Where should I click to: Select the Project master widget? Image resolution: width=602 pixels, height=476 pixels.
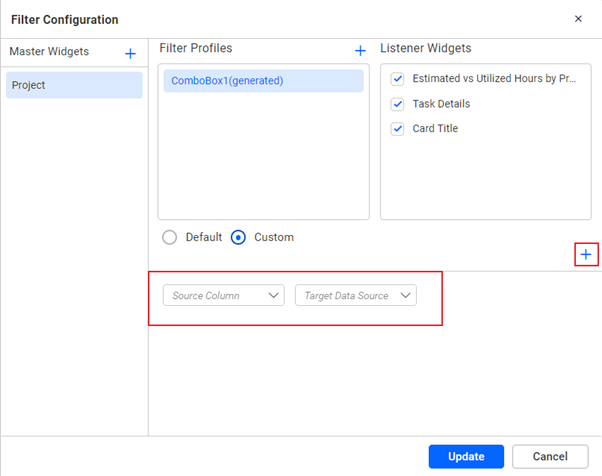(74, 85)
